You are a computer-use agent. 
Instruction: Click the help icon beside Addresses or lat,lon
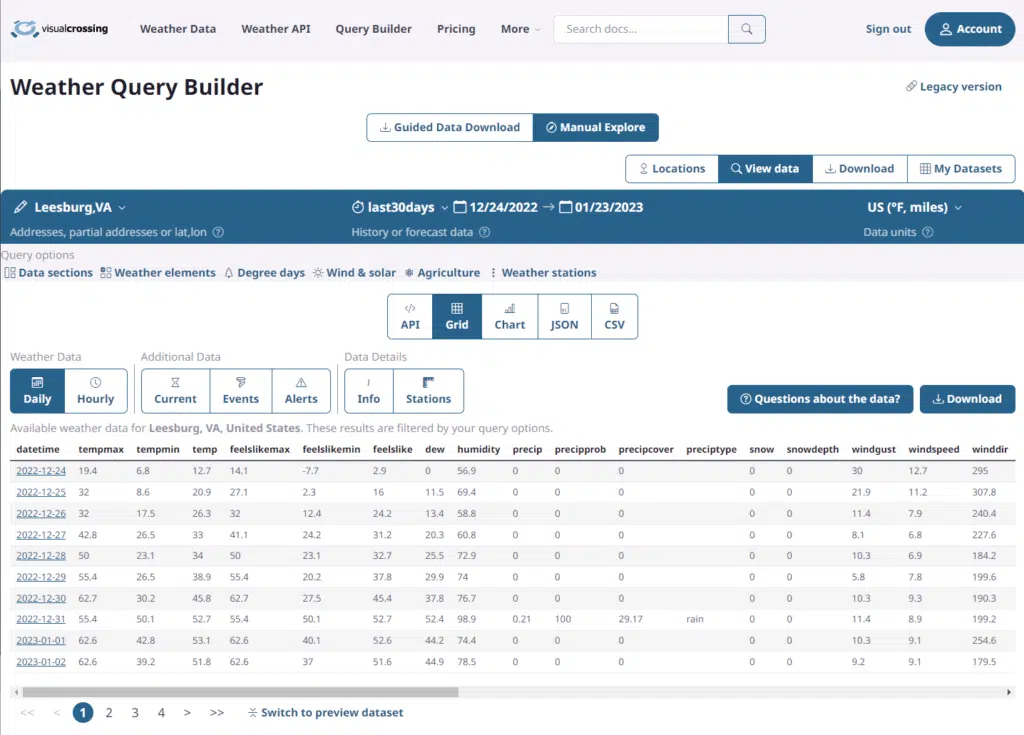pyautogui.click(x=218, y=233)
